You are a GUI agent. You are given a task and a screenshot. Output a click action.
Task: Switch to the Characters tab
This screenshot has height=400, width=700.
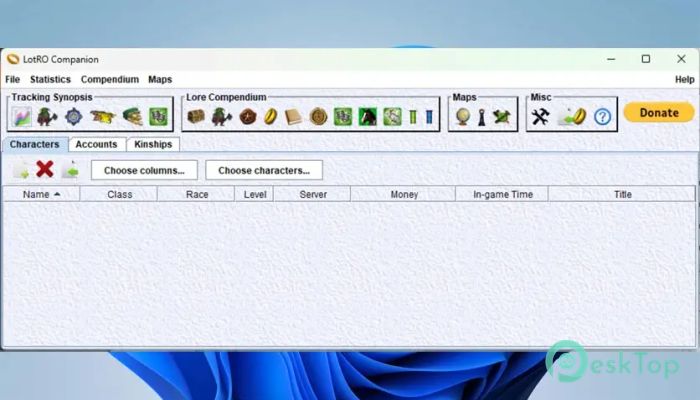35,144
